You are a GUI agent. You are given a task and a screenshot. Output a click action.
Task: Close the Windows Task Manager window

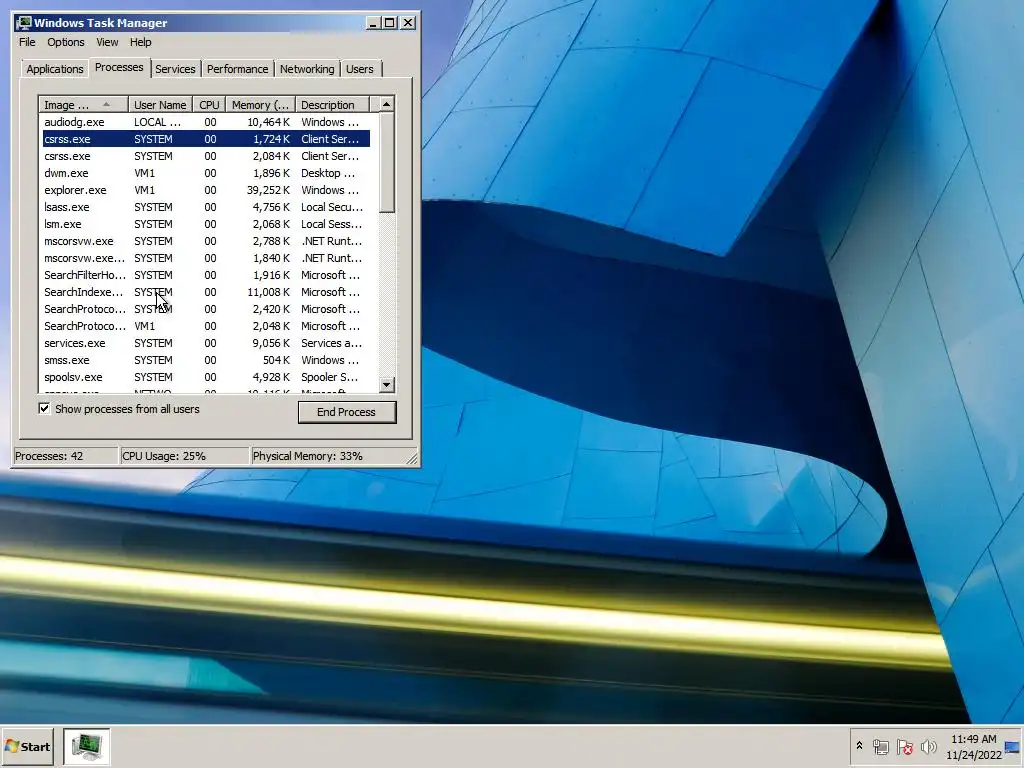(408, 23)
